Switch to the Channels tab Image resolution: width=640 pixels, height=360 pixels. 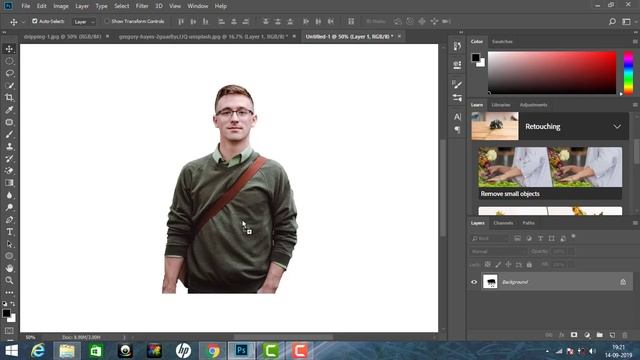click(503, 223)
